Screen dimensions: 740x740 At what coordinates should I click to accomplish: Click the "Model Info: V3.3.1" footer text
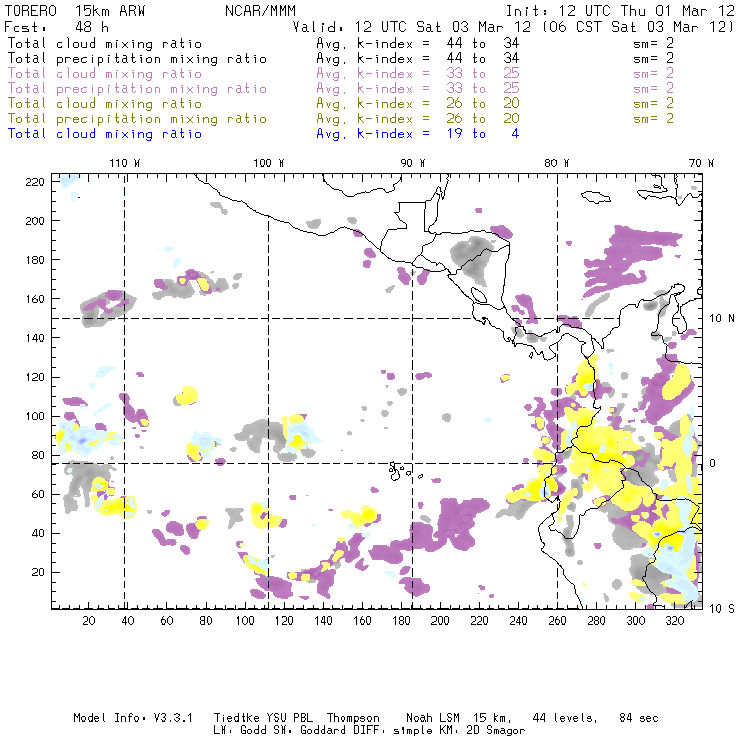click(x=133, y=718)
